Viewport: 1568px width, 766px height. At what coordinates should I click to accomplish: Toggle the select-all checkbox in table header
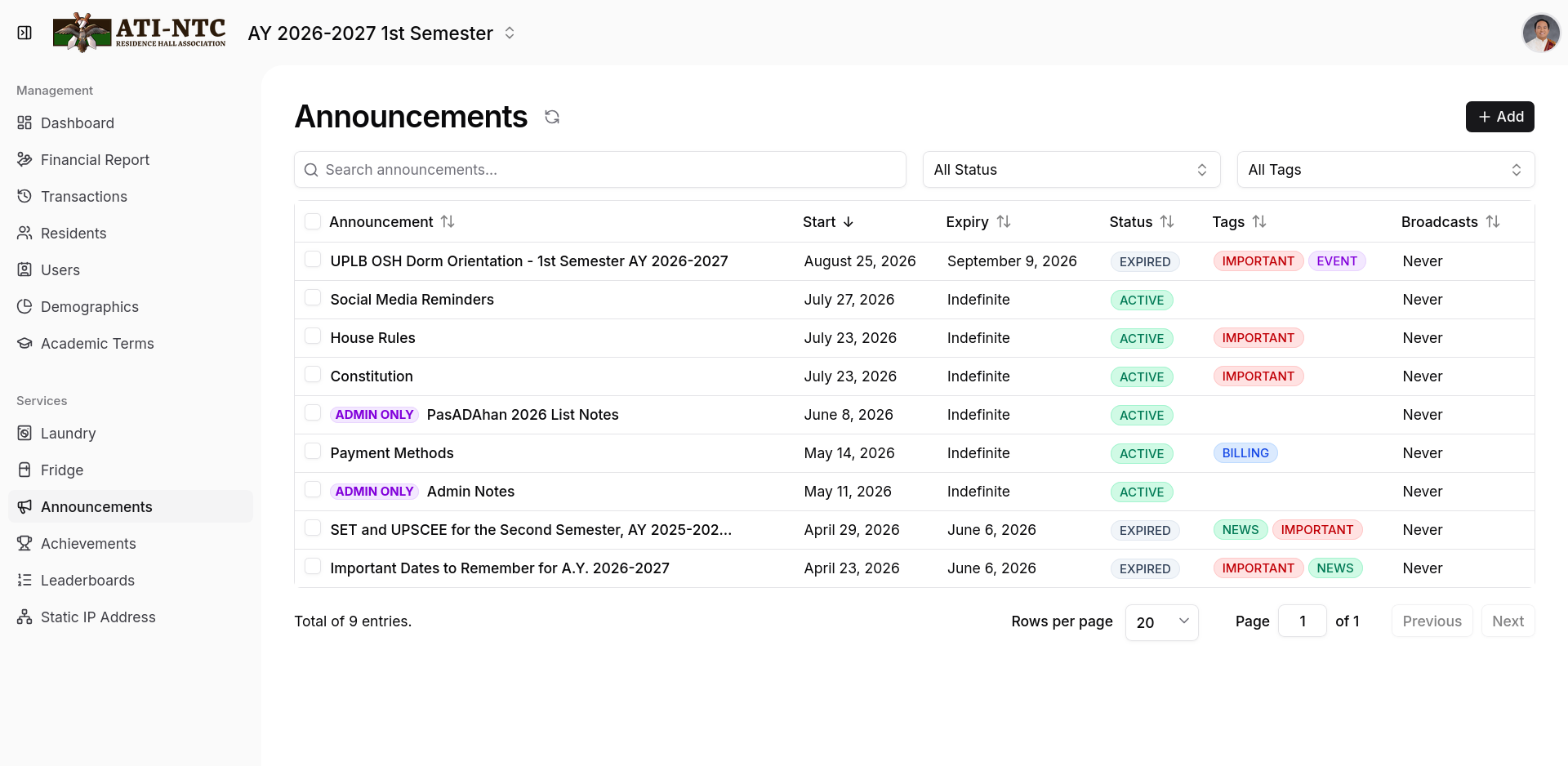pyautogui.click(x=312, y=221)
